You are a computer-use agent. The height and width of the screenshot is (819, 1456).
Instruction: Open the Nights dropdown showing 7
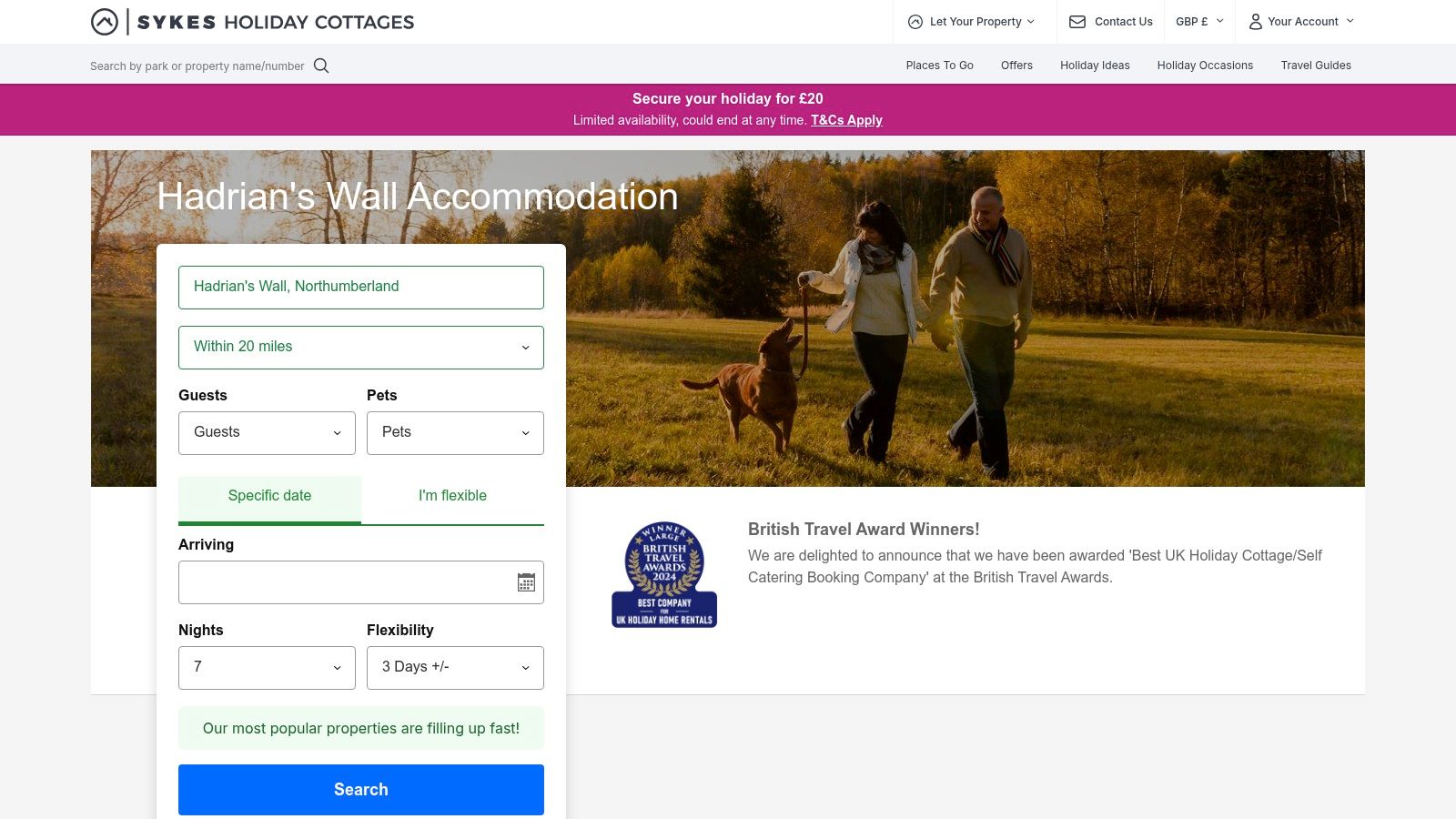click(x=267, y=668)
